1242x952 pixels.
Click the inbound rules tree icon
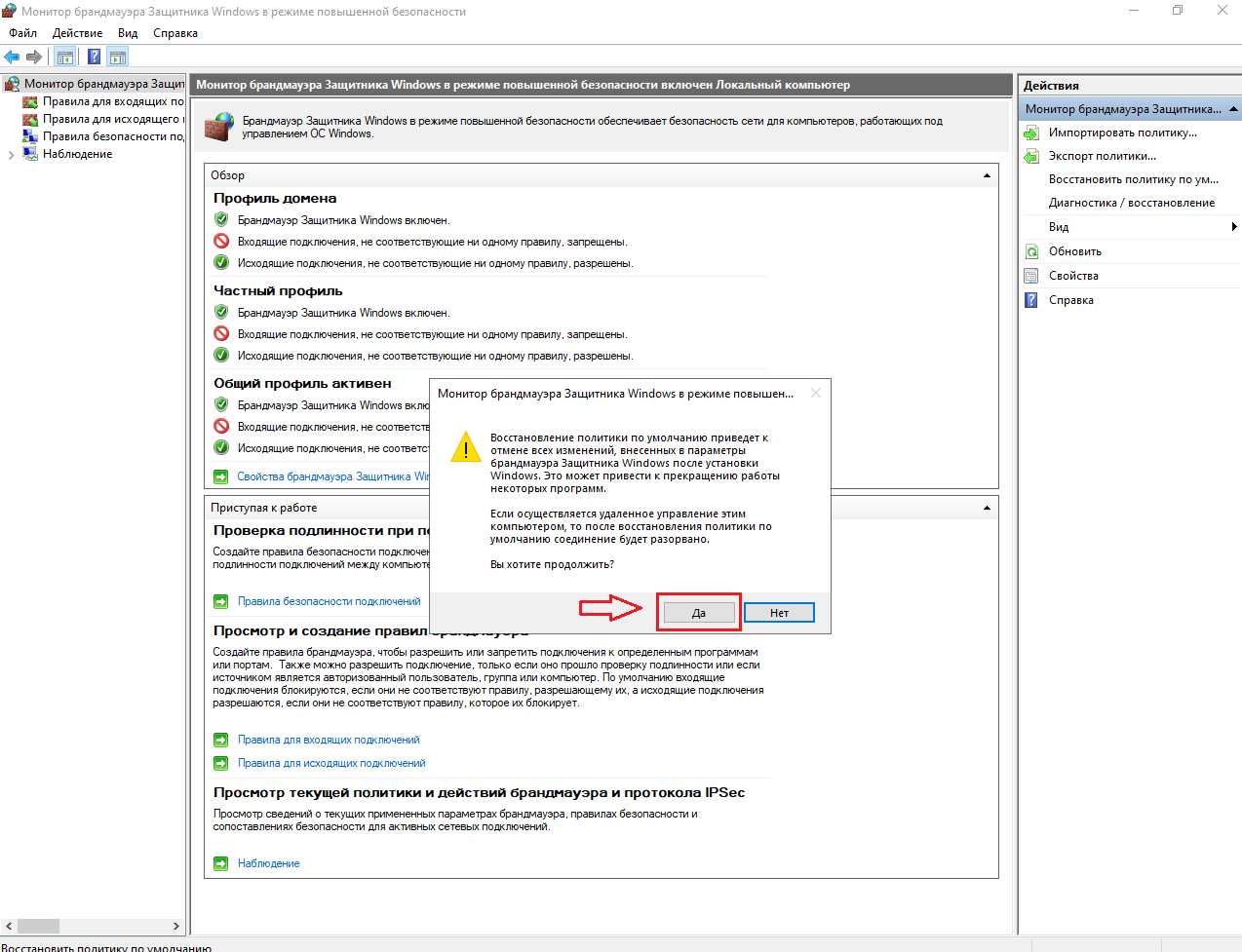point(30,101)
